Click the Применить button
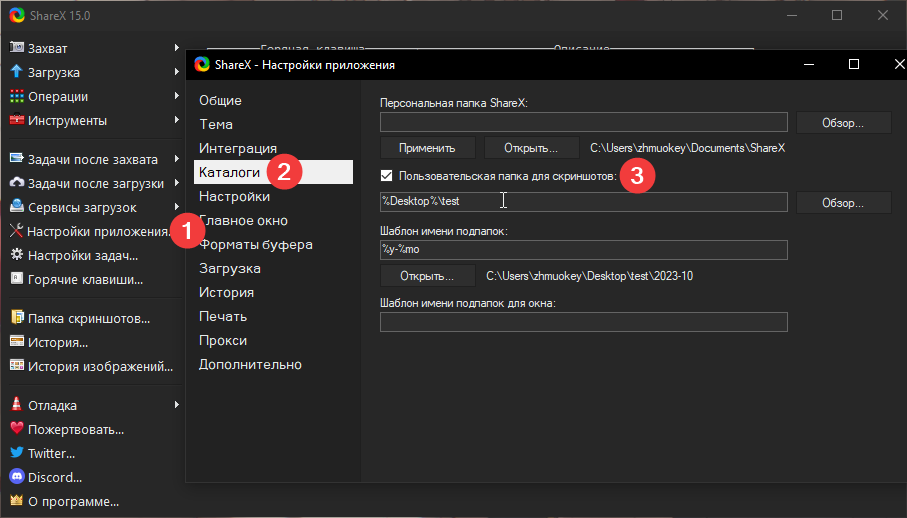Image resolution: width=907 pixels, height=518 pixels. pos(427,148)
